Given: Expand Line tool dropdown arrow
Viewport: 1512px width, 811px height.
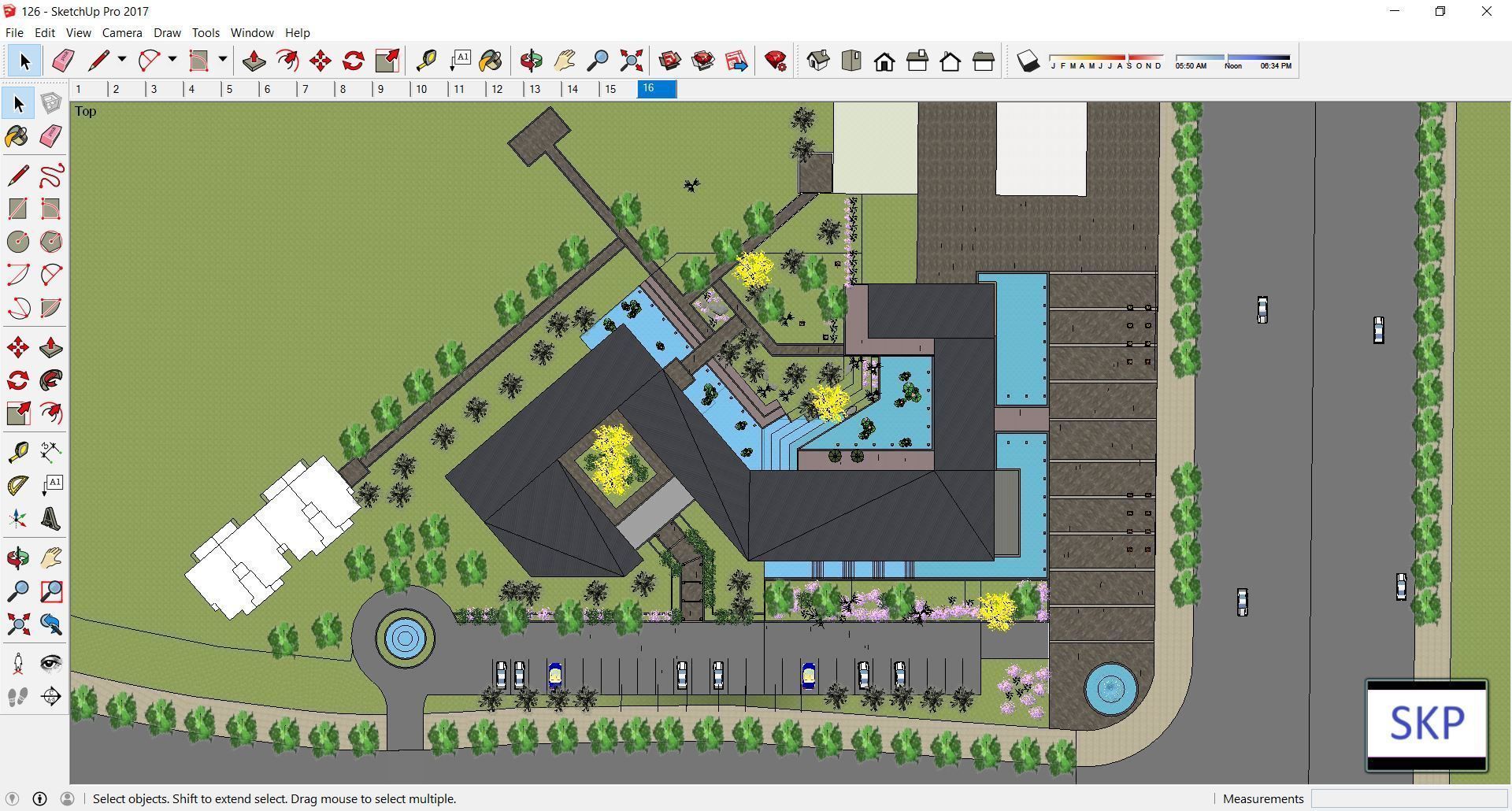Looking at the screenshot, I should 121,59.
